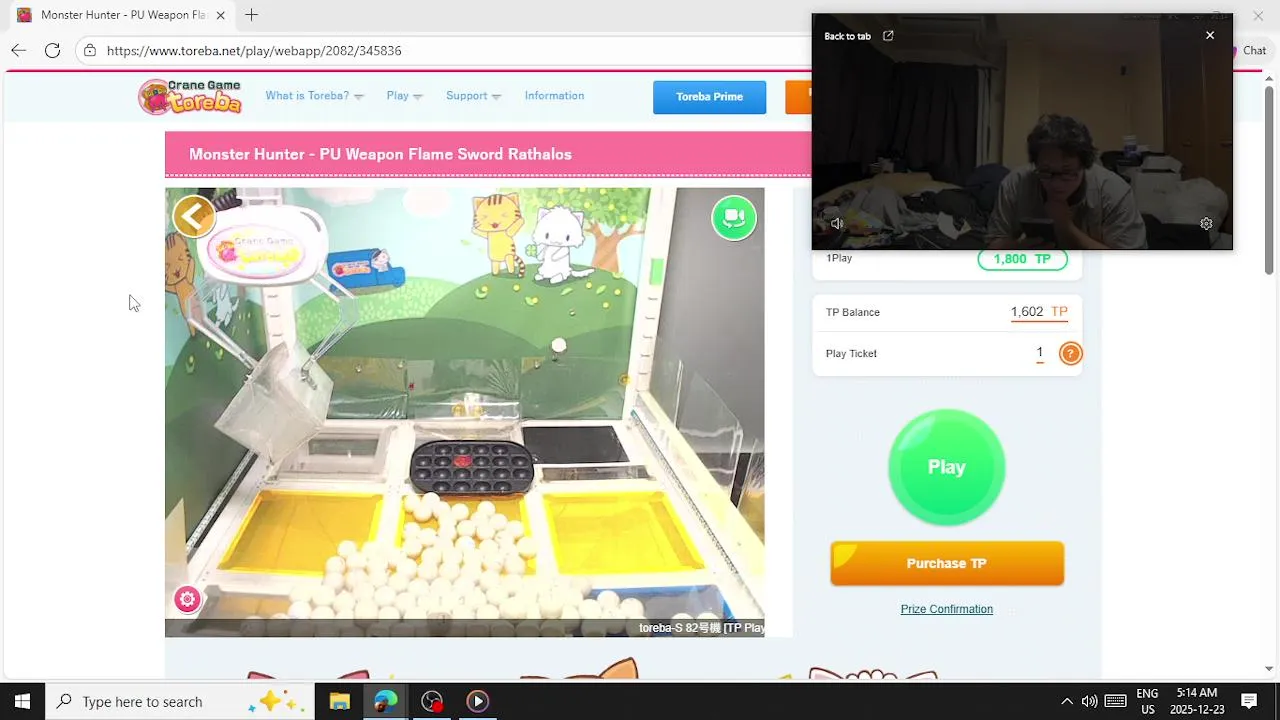Close the picture-in-picture window
This screenshot has height=720, width=1280.
[1210, 35]
